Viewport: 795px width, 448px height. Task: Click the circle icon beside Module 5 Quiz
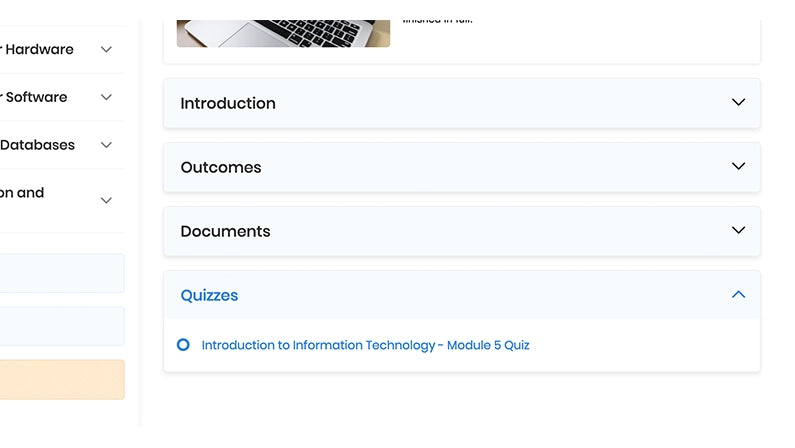[183, 345]
